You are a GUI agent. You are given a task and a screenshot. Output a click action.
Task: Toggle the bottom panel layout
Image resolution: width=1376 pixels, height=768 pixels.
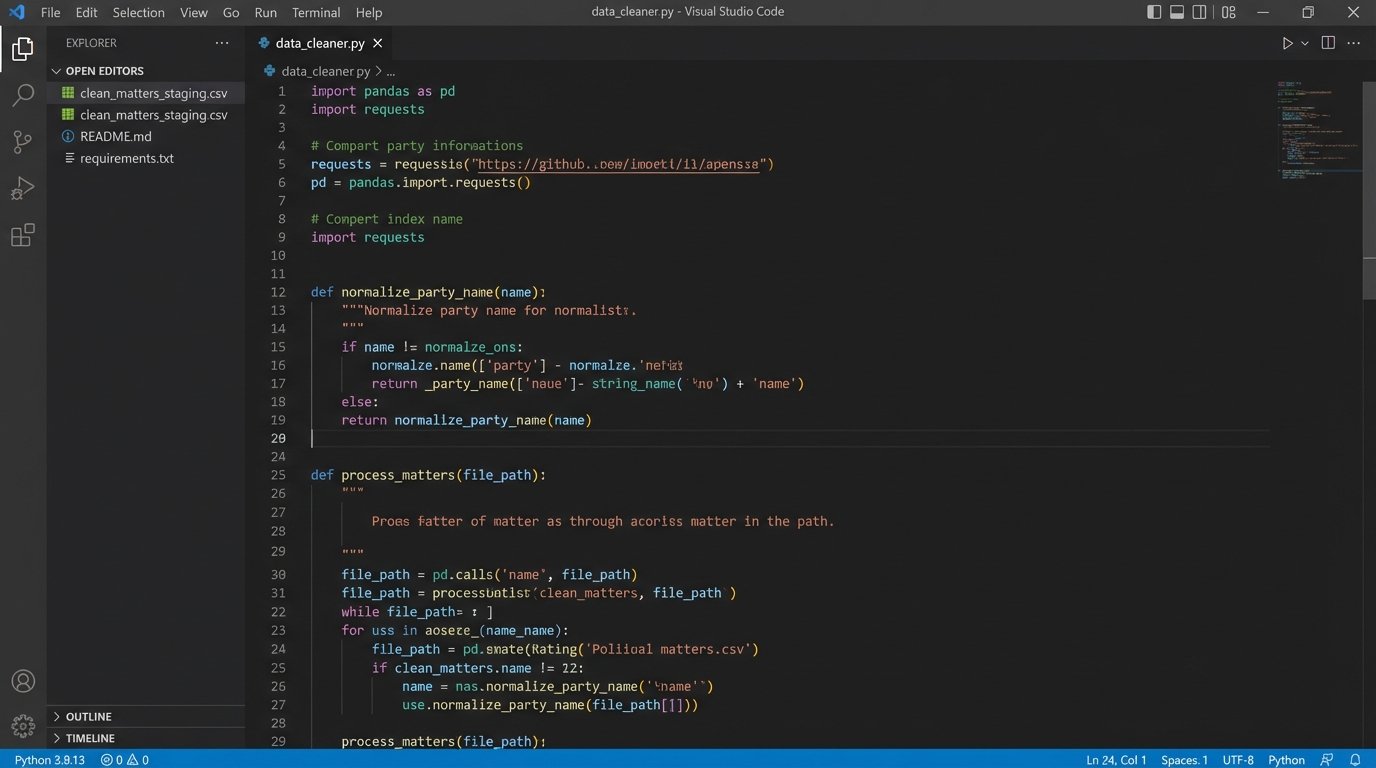[x=1177, y=12]
